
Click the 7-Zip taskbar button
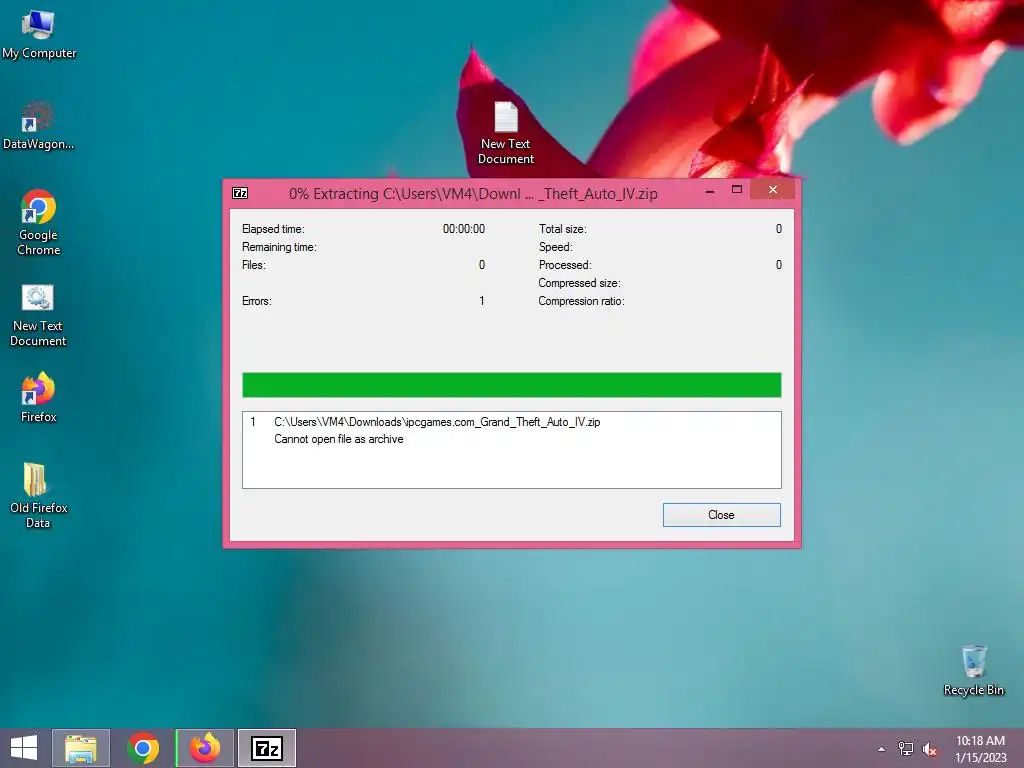267,748
